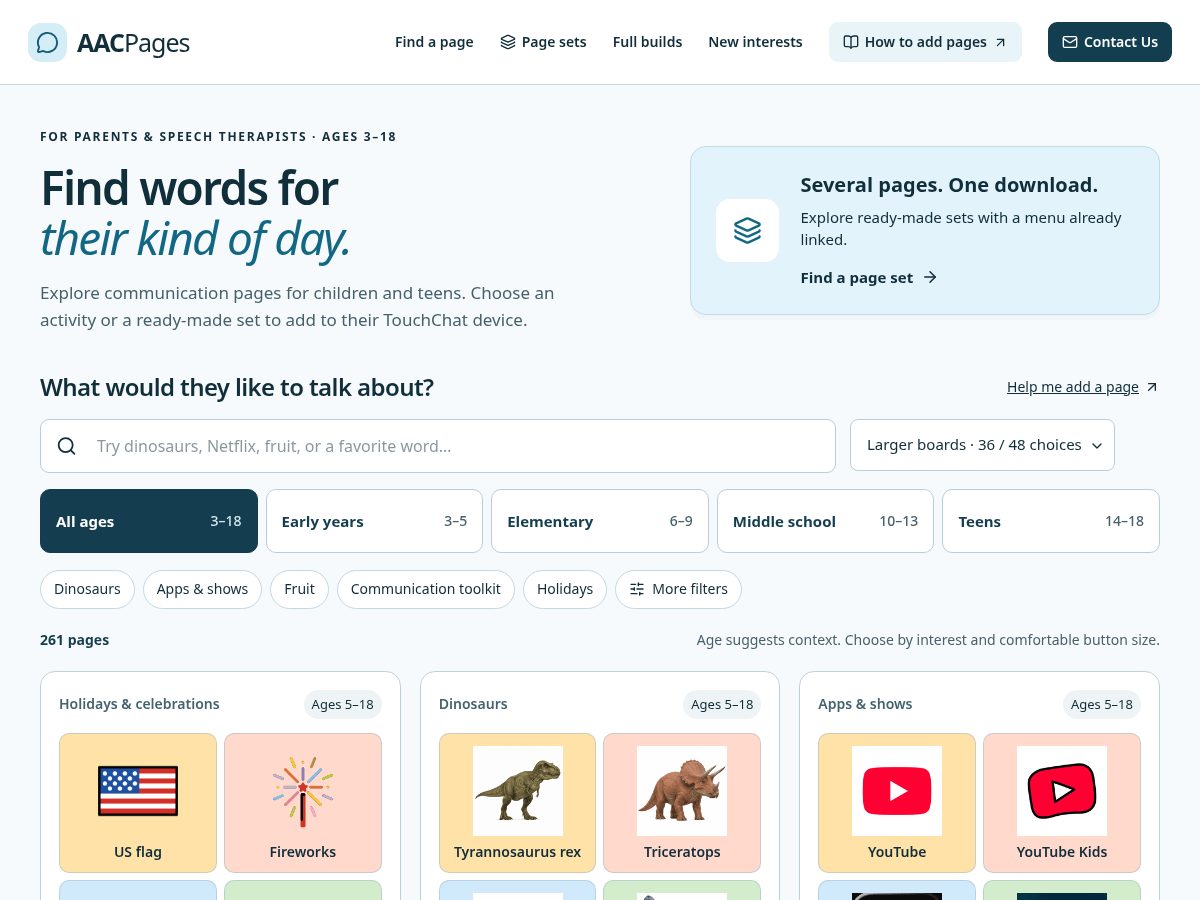Toggle the Apps & shows filter chip
Screen dimensions: 1200x900
coord(202,589)
